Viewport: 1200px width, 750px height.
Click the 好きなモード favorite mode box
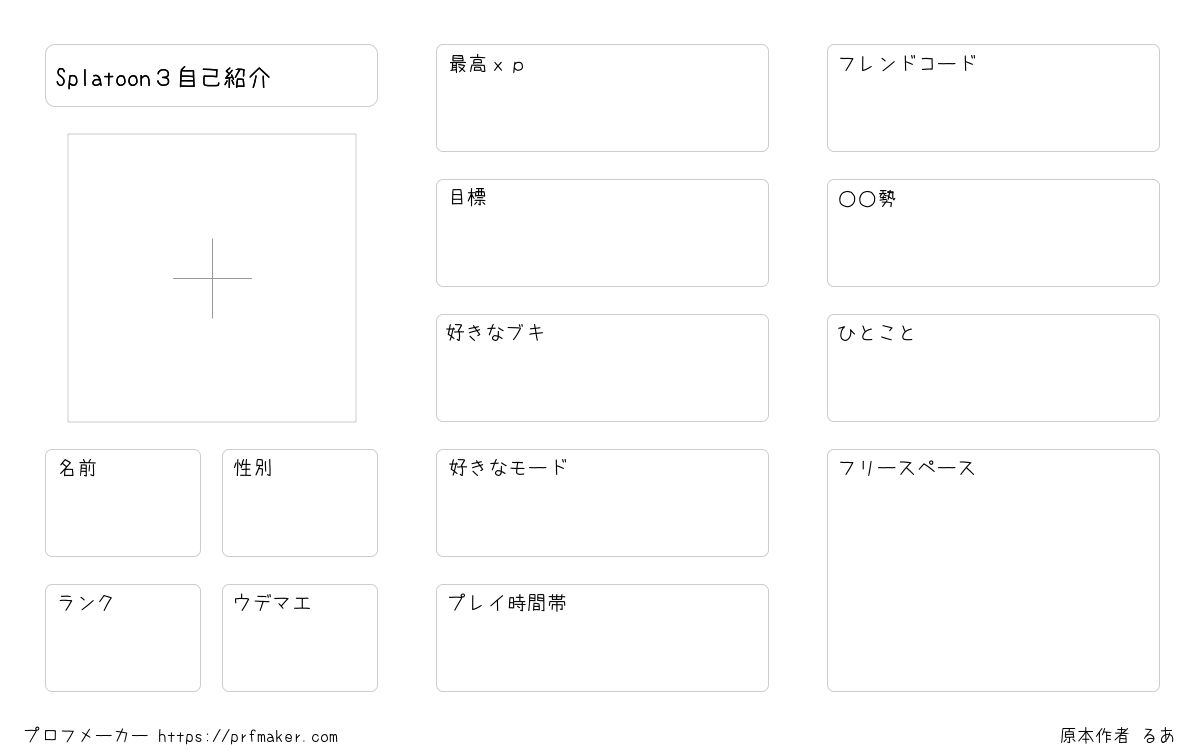click(x=602, y=503)
